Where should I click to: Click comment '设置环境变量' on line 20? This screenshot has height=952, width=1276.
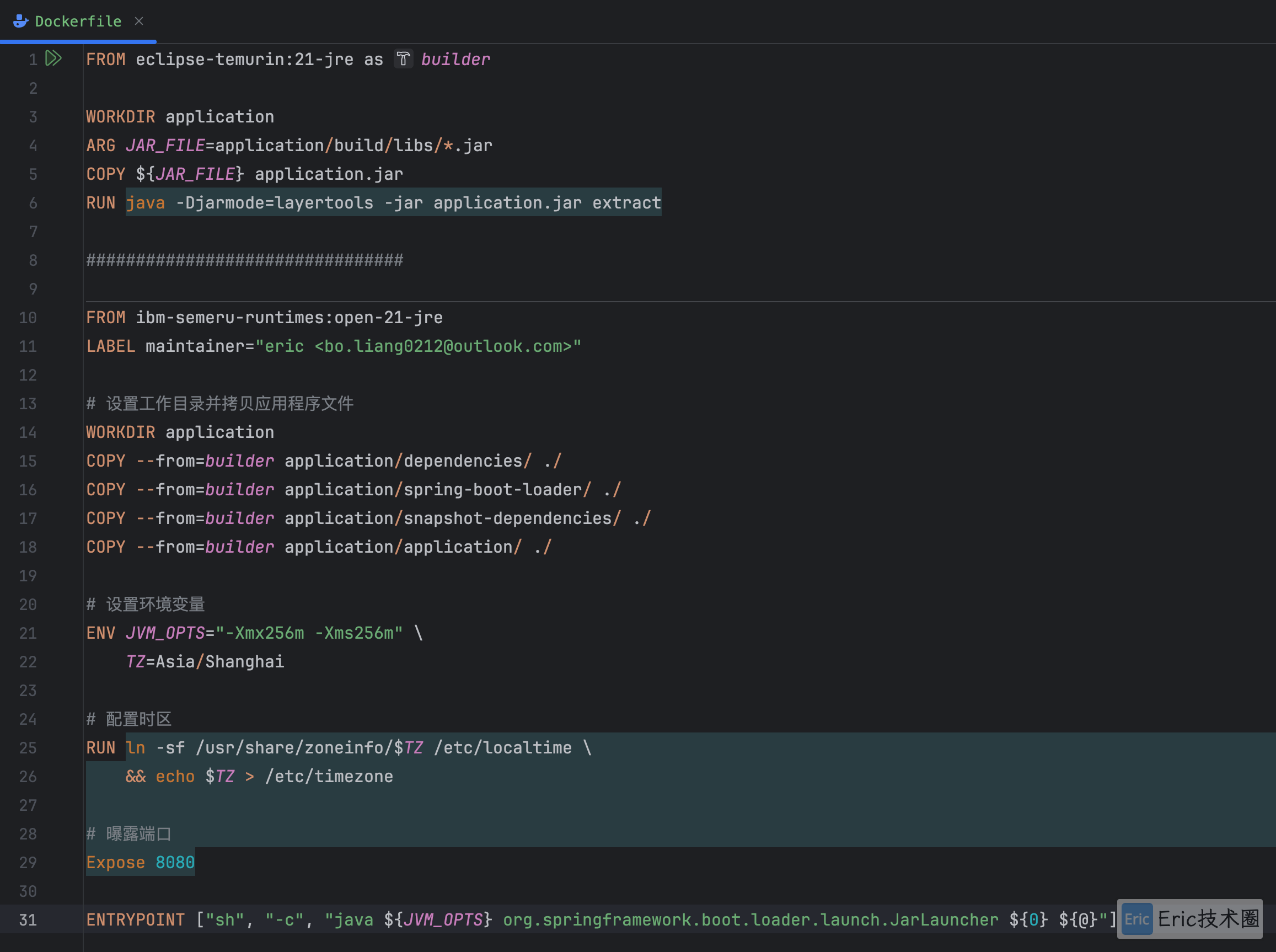coord(156,605)
